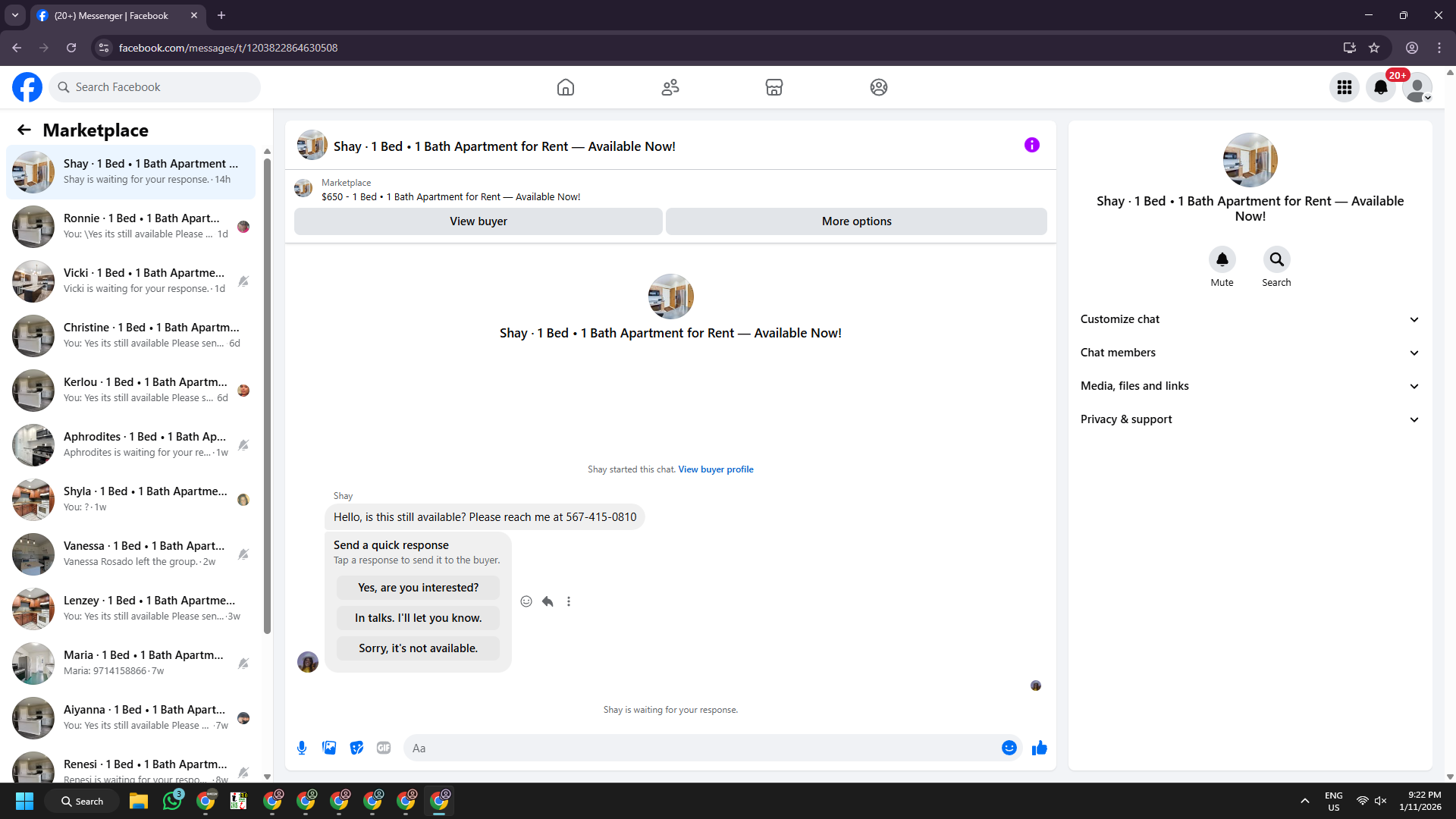1456x819 pixels.
Task: Open Lenzey's apartment chat
Action: point(131,609)
